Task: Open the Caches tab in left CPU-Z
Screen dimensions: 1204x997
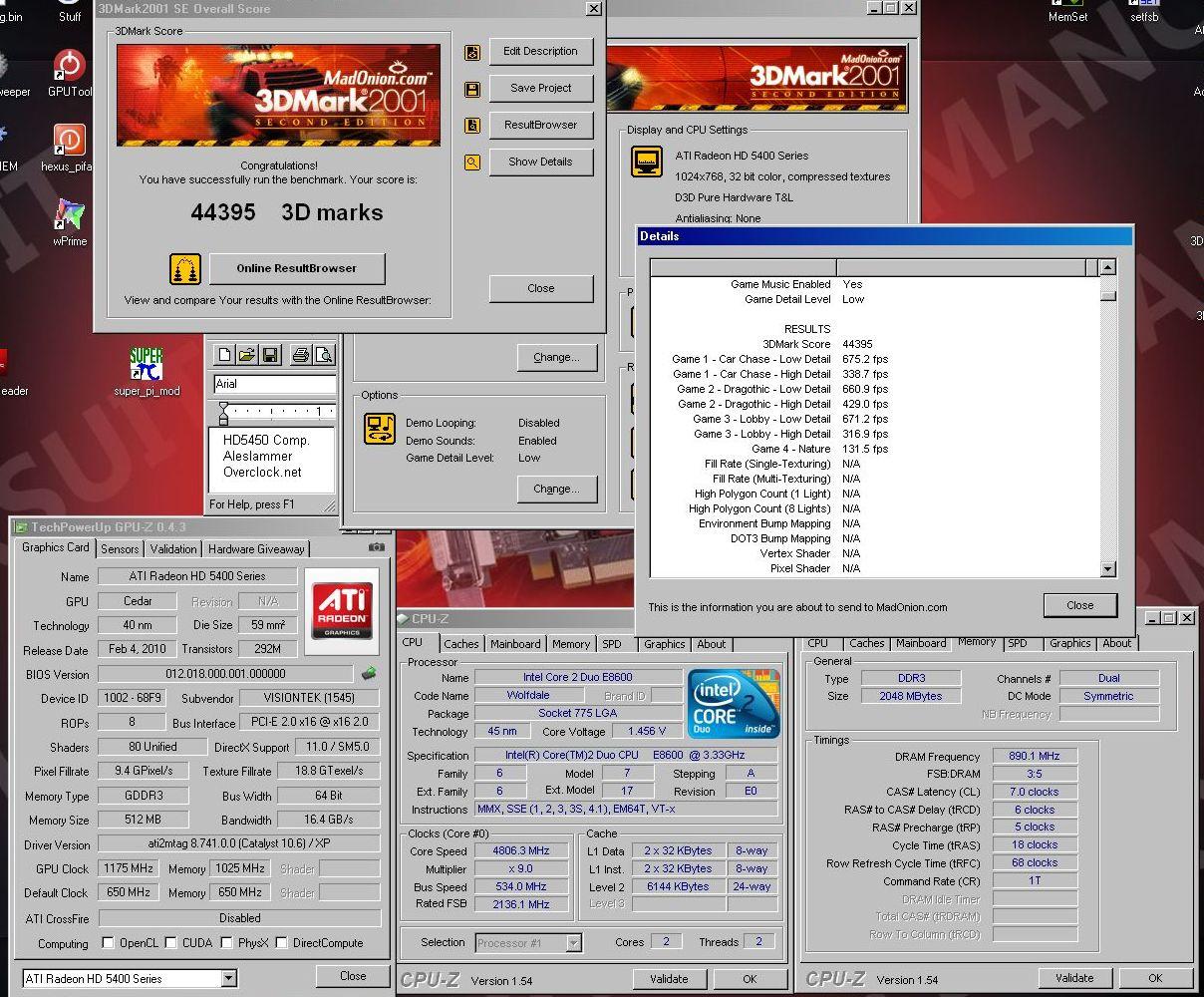Action: coord(461,644)
